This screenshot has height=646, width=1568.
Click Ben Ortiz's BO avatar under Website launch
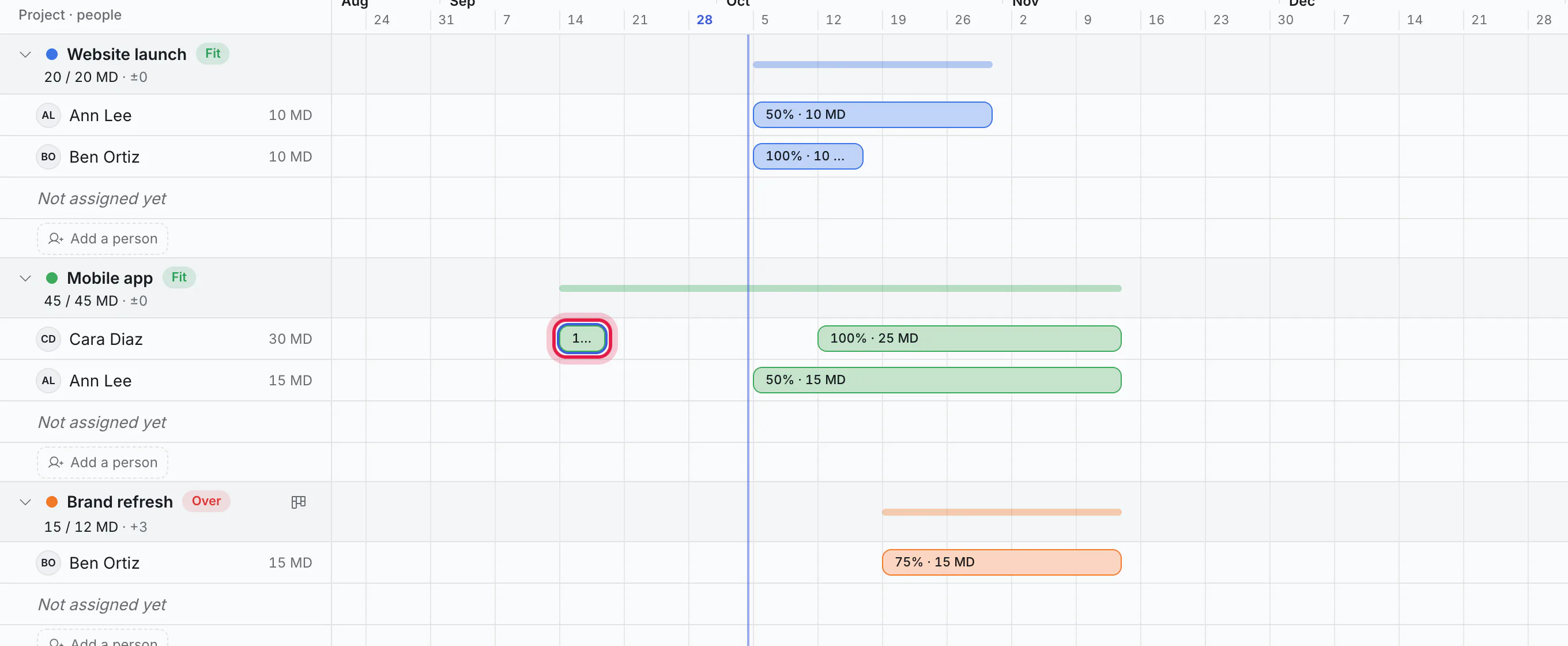tap(48, 156)
